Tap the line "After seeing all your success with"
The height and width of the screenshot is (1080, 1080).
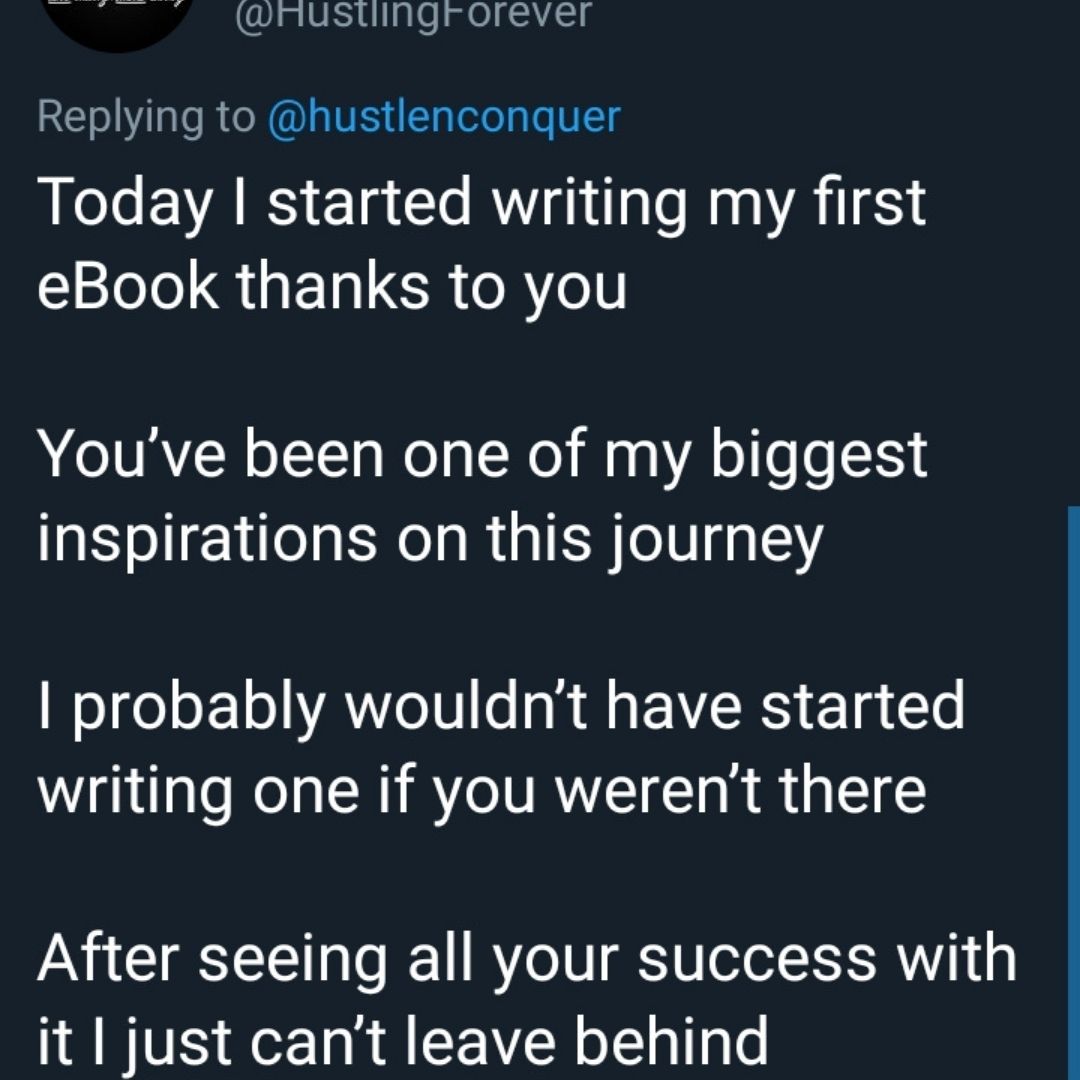click(527, 959)
